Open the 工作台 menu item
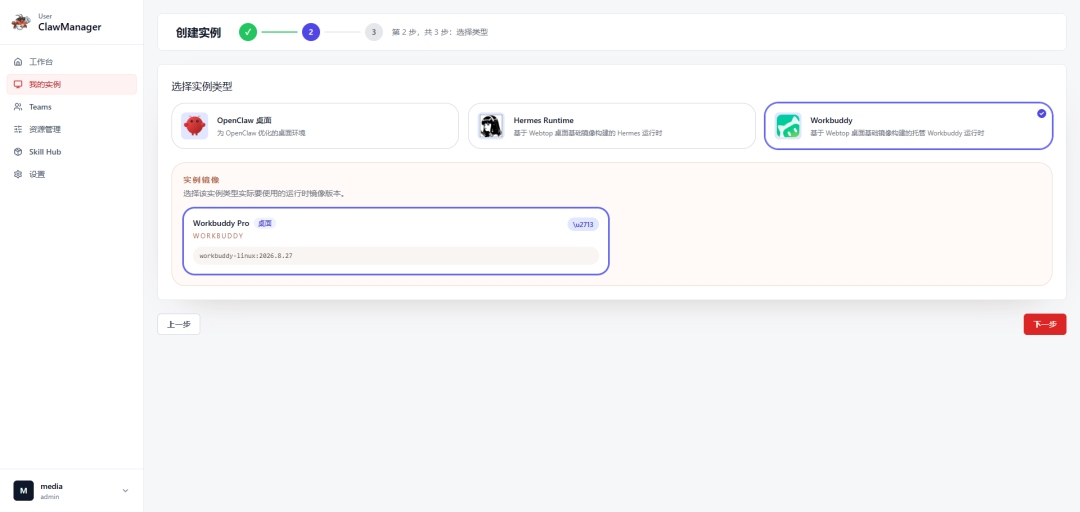 point(72,62)
